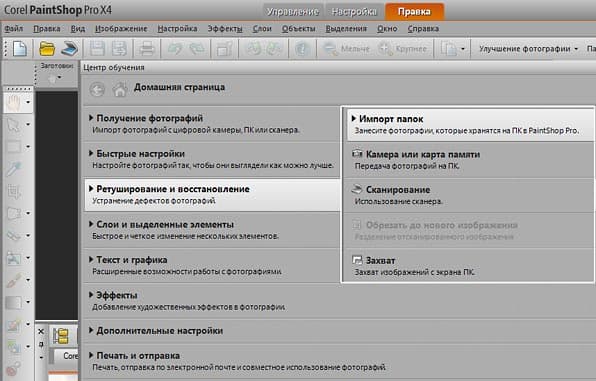The height and width of the screenshot is (381, 596).
Task: Expand Ретуширование и восстановление topic
Action: [x=212, y=194]
